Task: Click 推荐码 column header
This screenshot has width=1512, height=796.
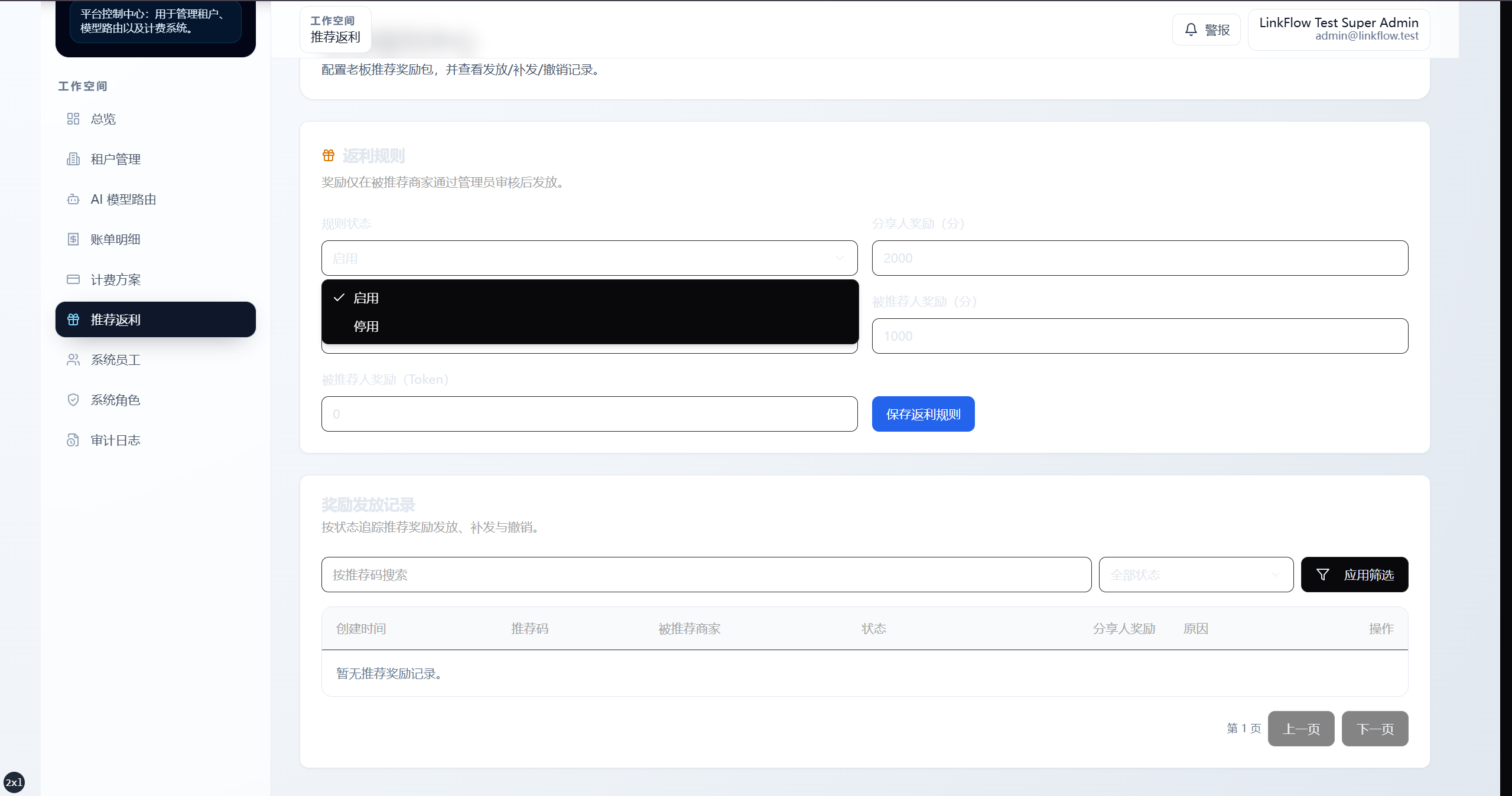Action: tap(529, 629)
